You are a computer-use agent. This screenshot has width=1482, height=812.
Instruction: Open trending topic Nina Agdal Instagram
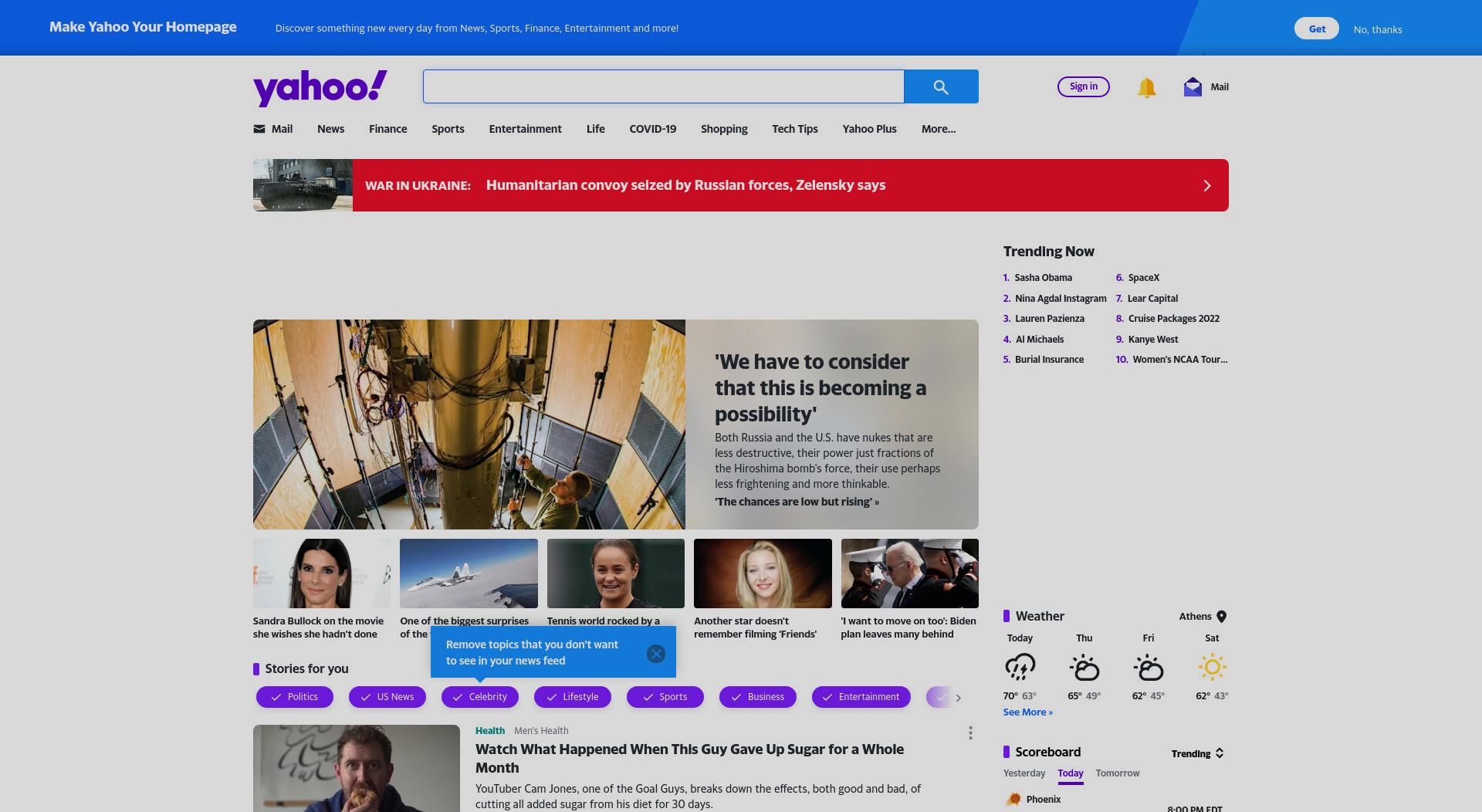pyautogui.click(x=1061, y=299)
